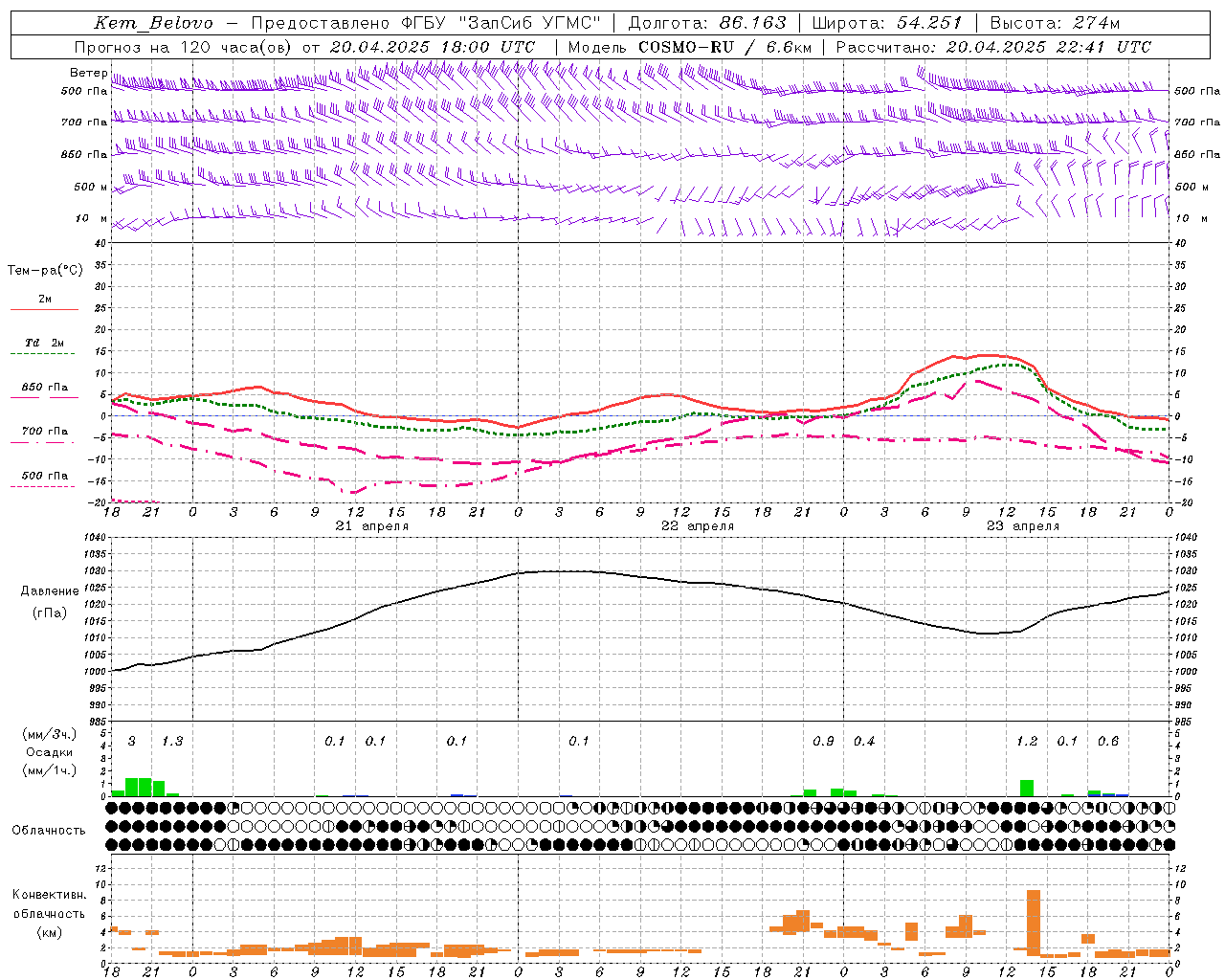Screen dimensions: 1225x980
Task: Click the model label COSMO-RU / 6.6км
Action: pos(724,47)
